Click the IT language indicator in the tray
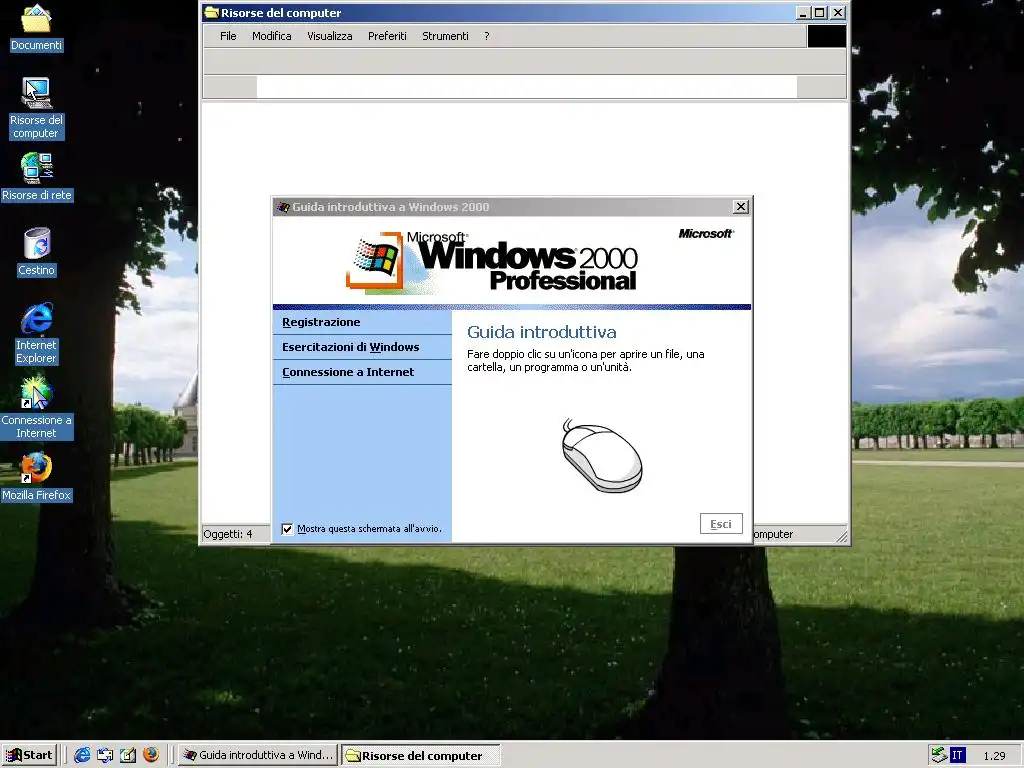This screenshot has width=1024, height=768. [x=957, y=755]
